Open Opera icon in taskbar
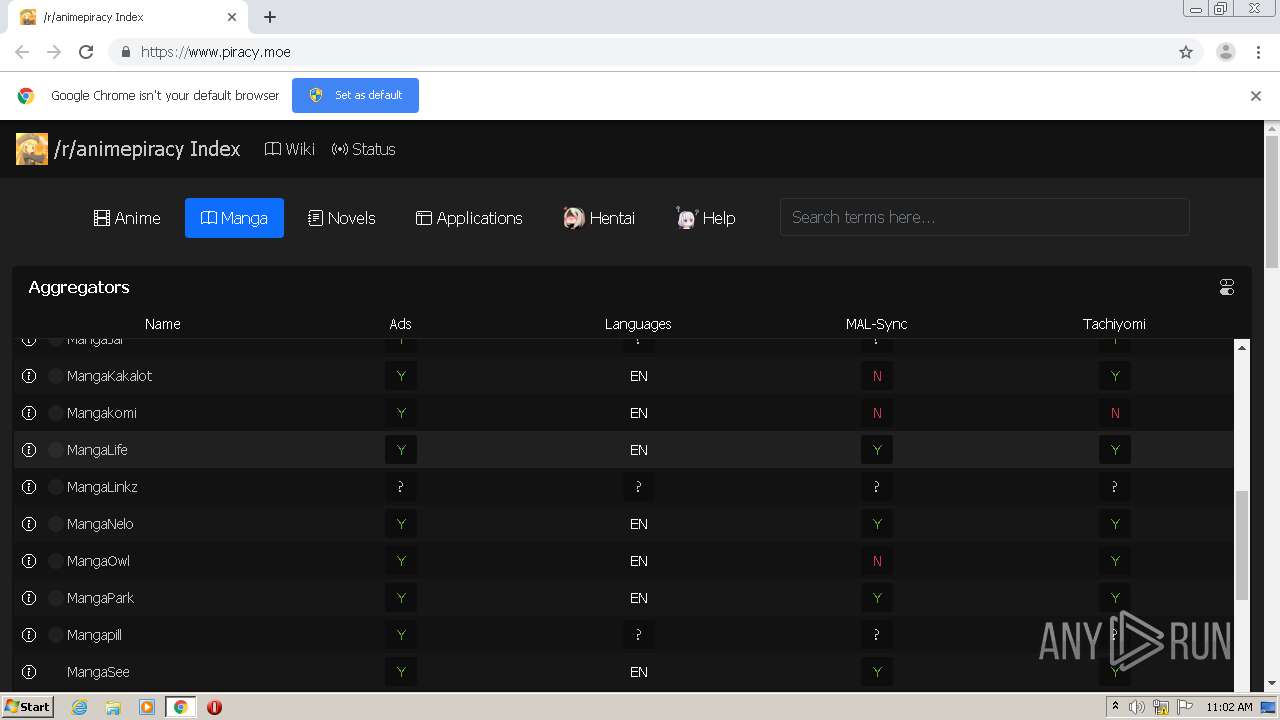The image size is (1280, 720). coord(214,707)
